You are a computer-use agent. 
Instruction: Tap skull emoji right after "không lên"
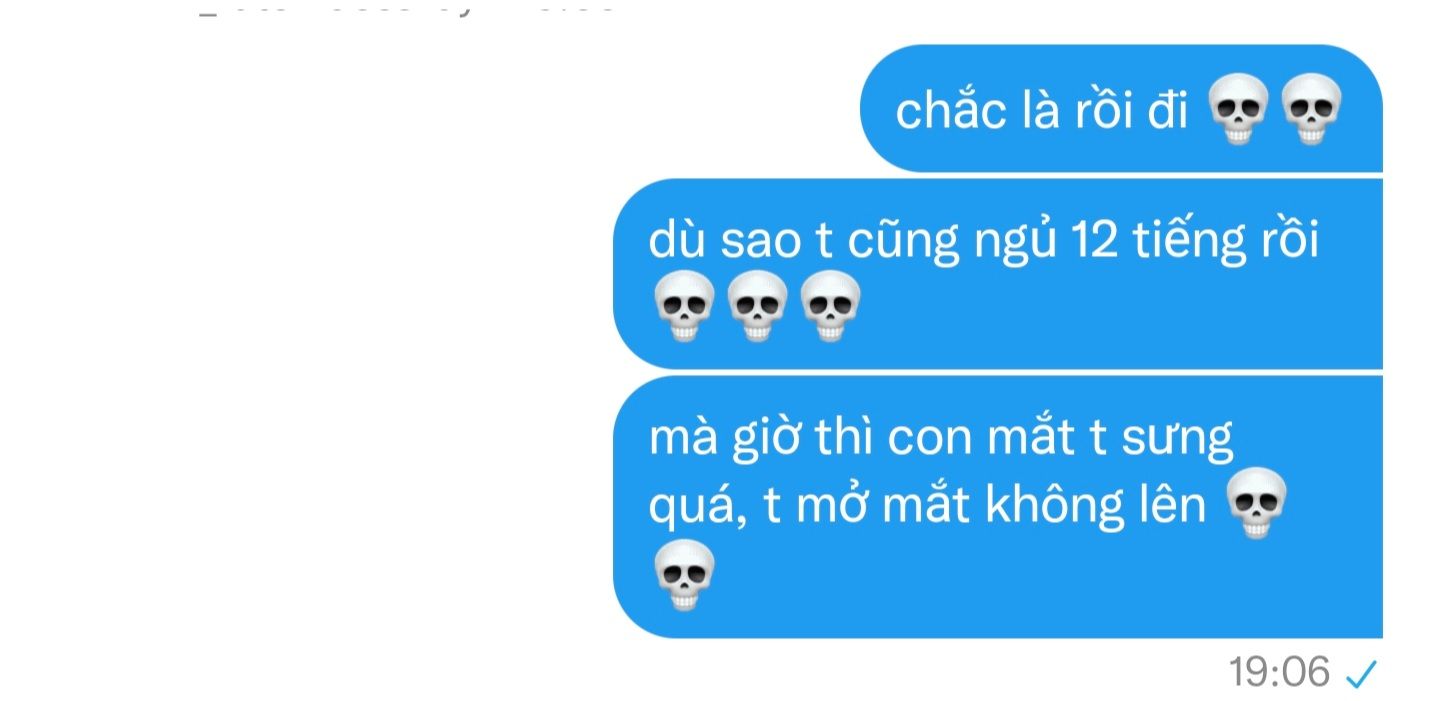[1256, 506]
